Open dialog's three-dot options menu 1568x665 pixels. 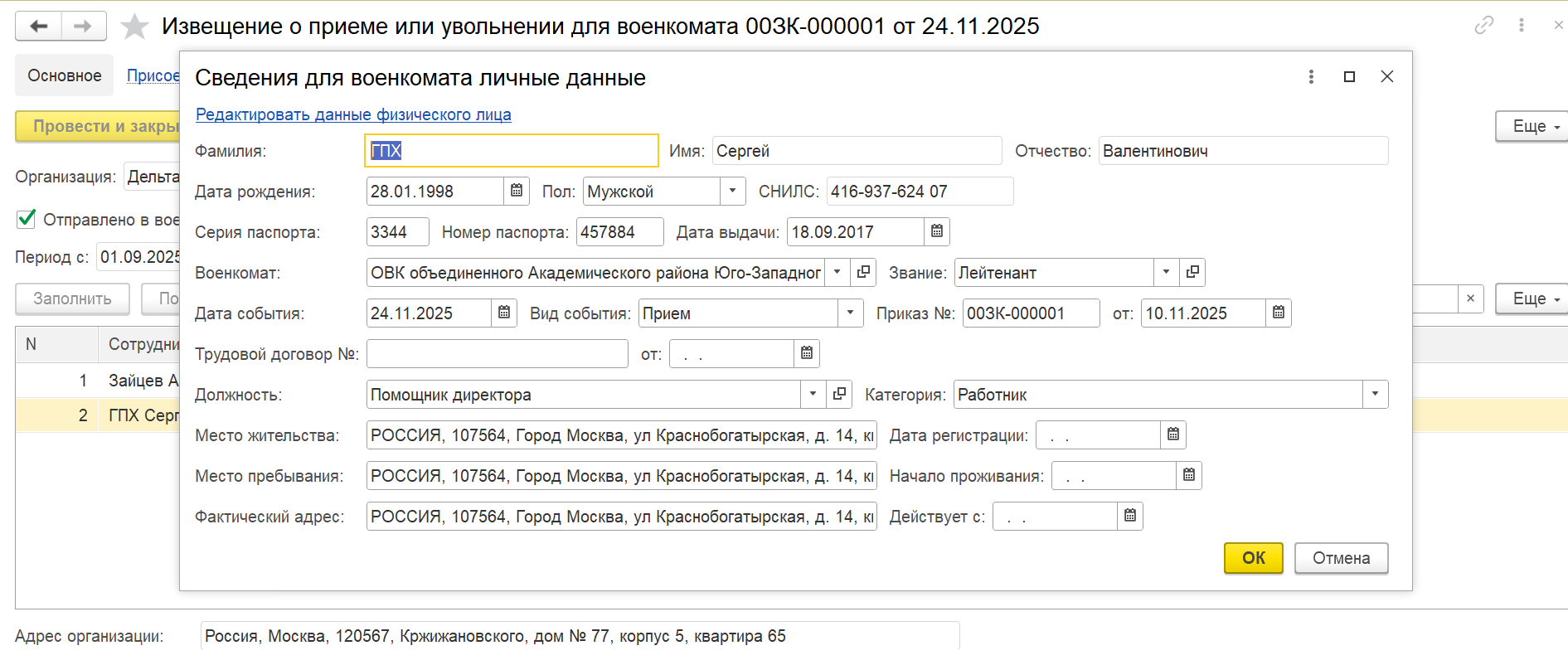[x=1311, y=77]
